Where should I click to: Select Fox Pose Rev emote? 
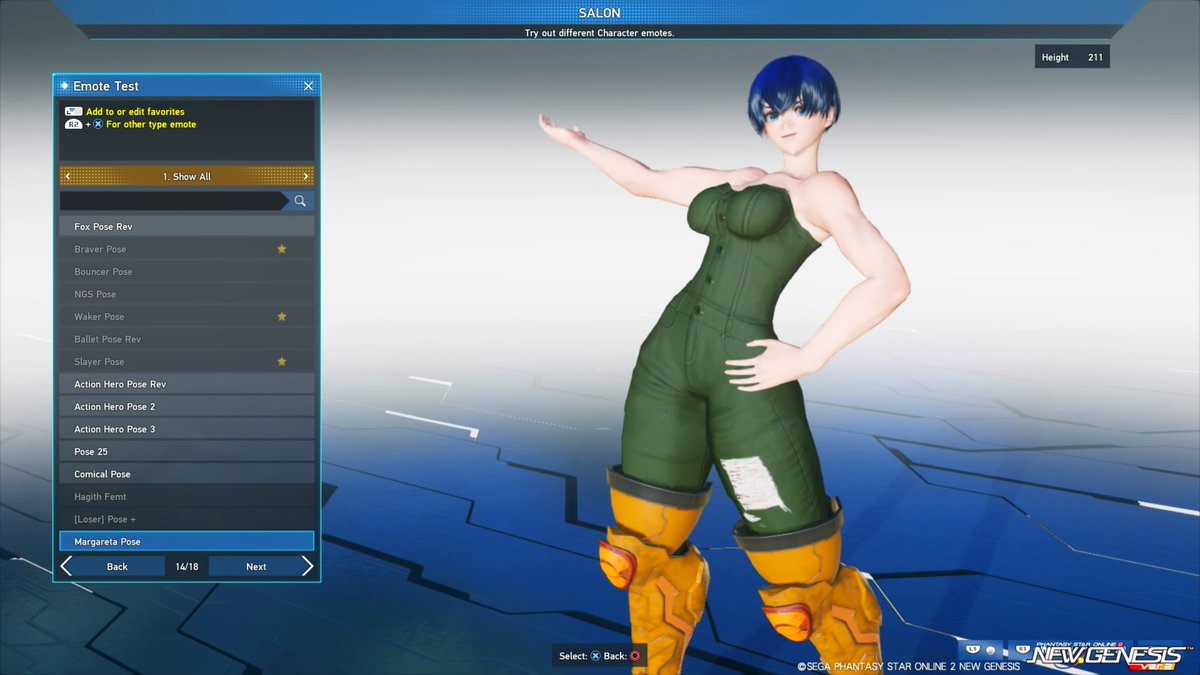187,227
